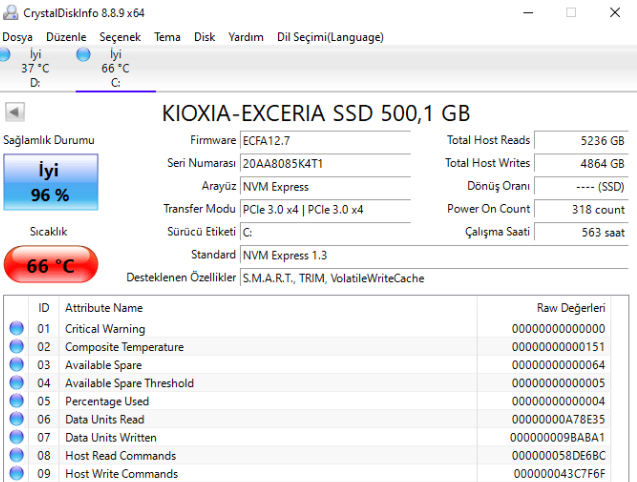Open the Düzenle menu
Screen dimensions: 637x482
[x=66, y=37]
